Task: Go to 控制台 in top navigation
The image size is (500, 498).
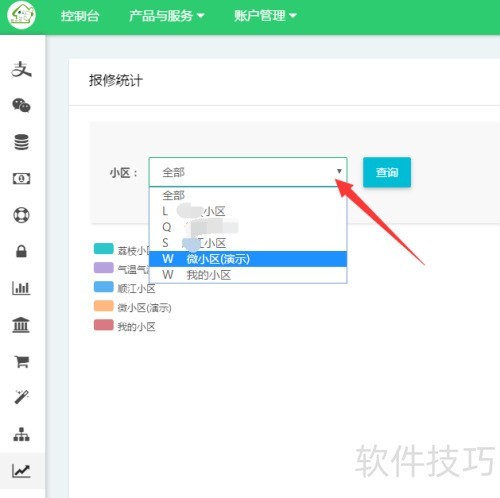Action: [x=80, y=16]
